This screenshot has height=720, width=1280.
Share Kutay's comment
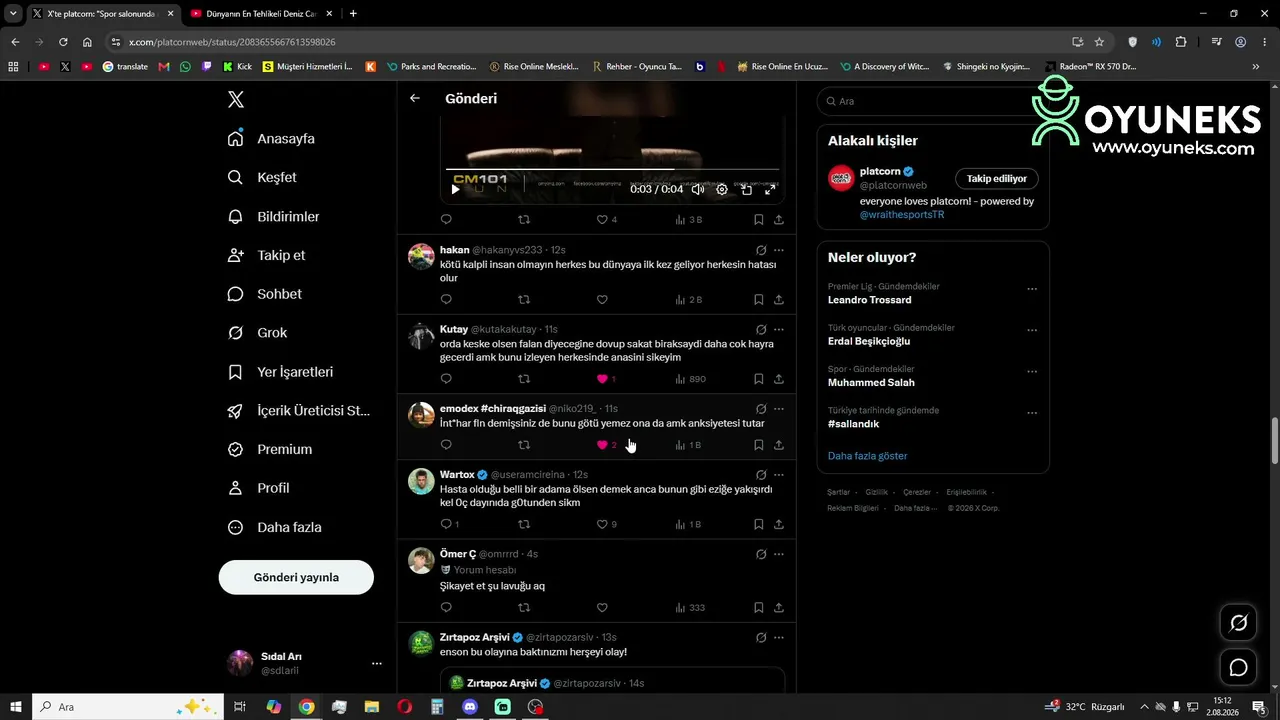click(778, 379)
